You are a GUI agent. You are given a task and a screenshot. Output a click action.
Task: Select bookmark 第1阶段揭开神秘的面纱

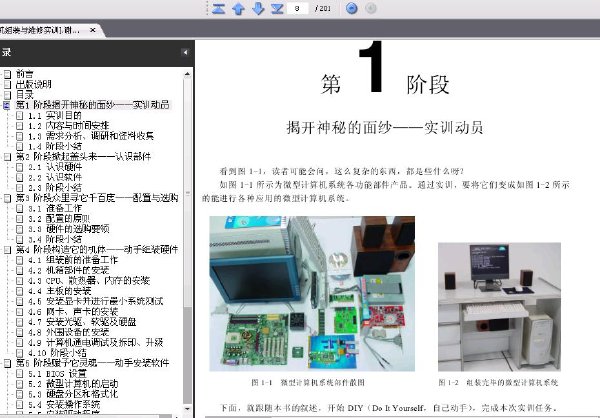[x=92, y=105]
